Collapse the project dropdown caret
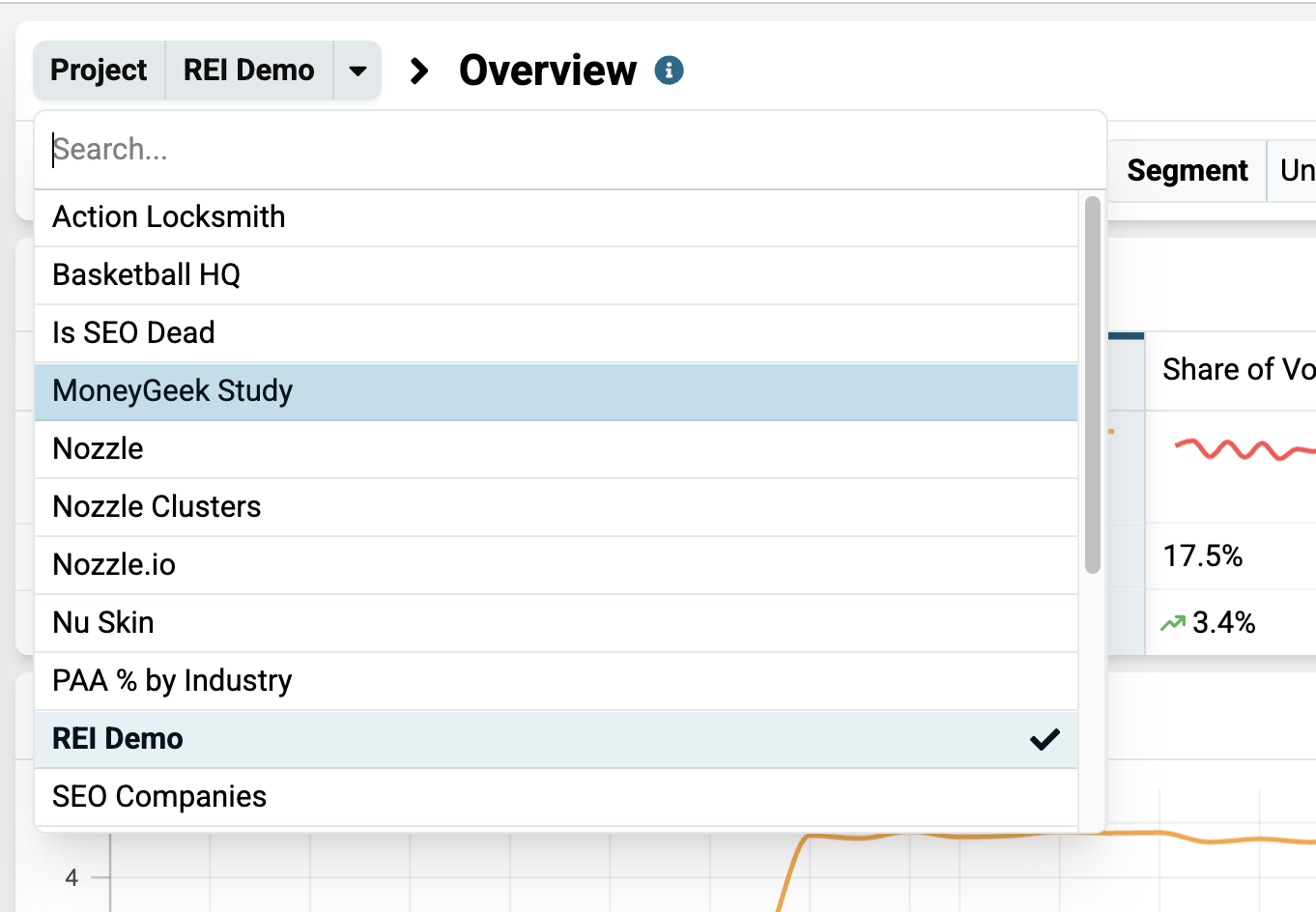 pyautogui.click(x=358, y=71)
